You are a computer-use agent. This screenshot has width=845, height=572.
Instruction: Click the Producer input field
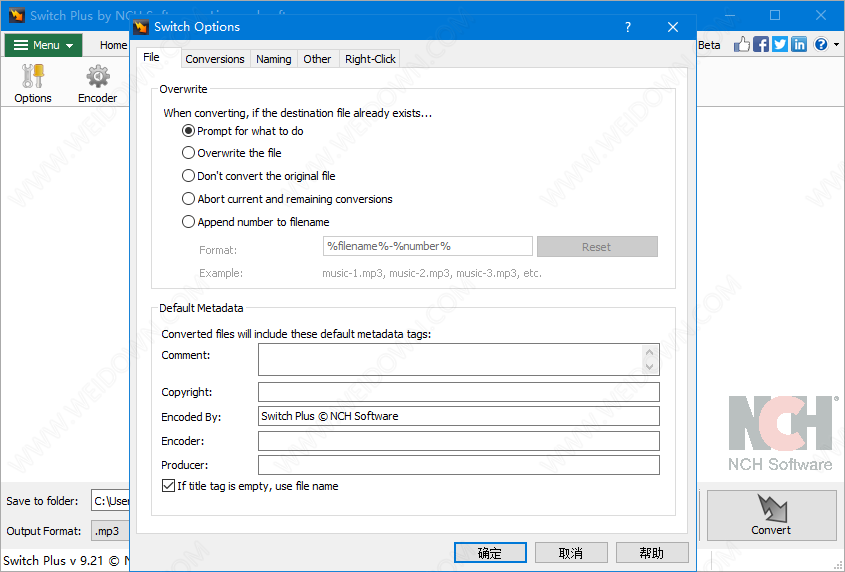[x=459, y=465]
